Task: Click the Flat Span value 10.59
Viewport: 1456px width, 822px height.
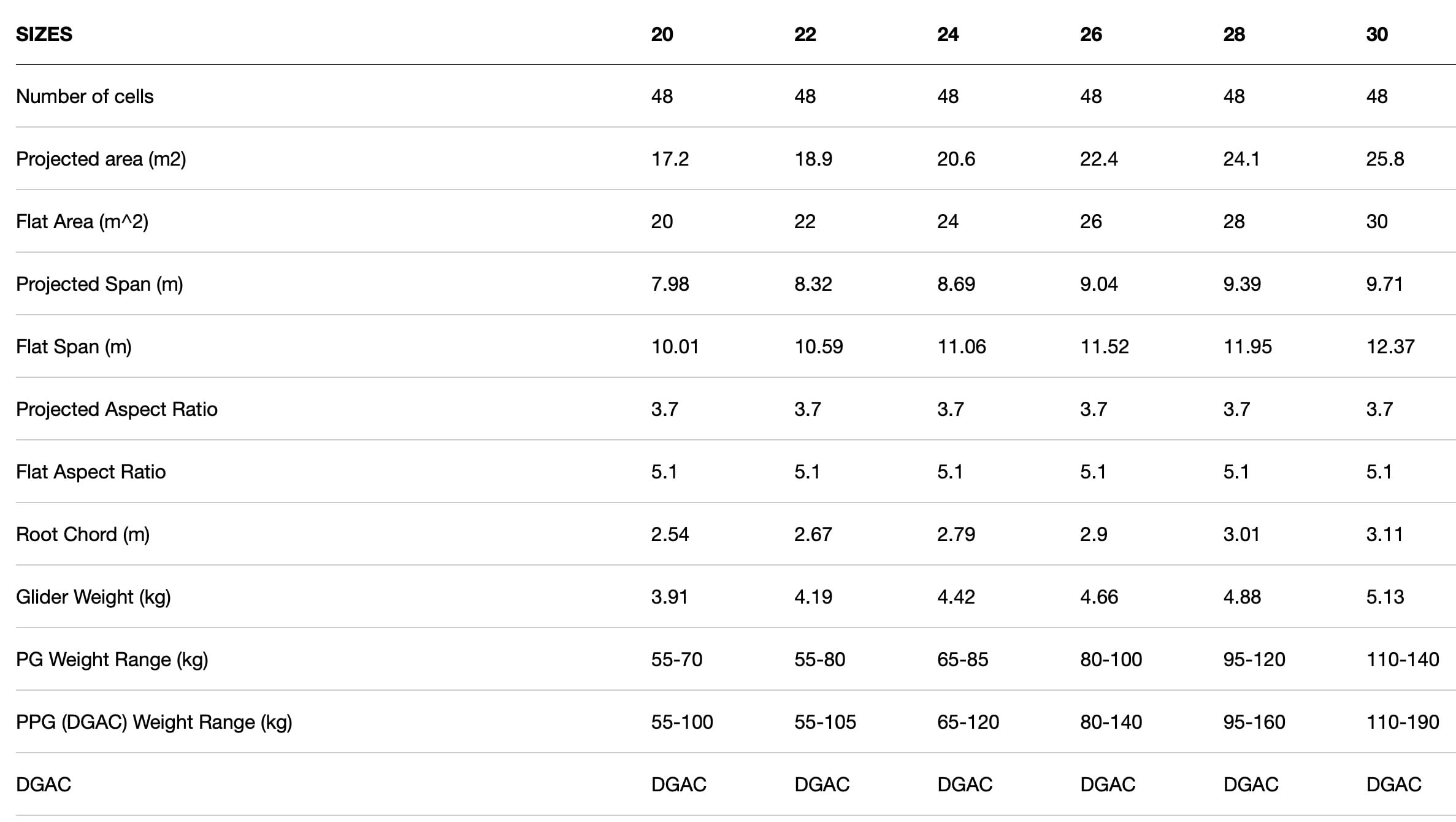Action: click(819, 347)
